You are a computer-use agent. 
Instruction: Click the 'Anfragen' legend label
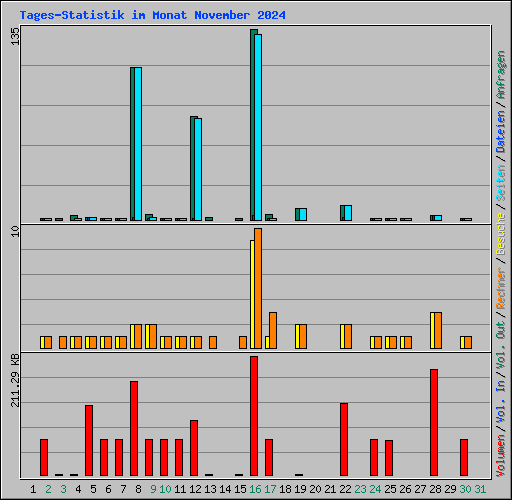(501, 75)
